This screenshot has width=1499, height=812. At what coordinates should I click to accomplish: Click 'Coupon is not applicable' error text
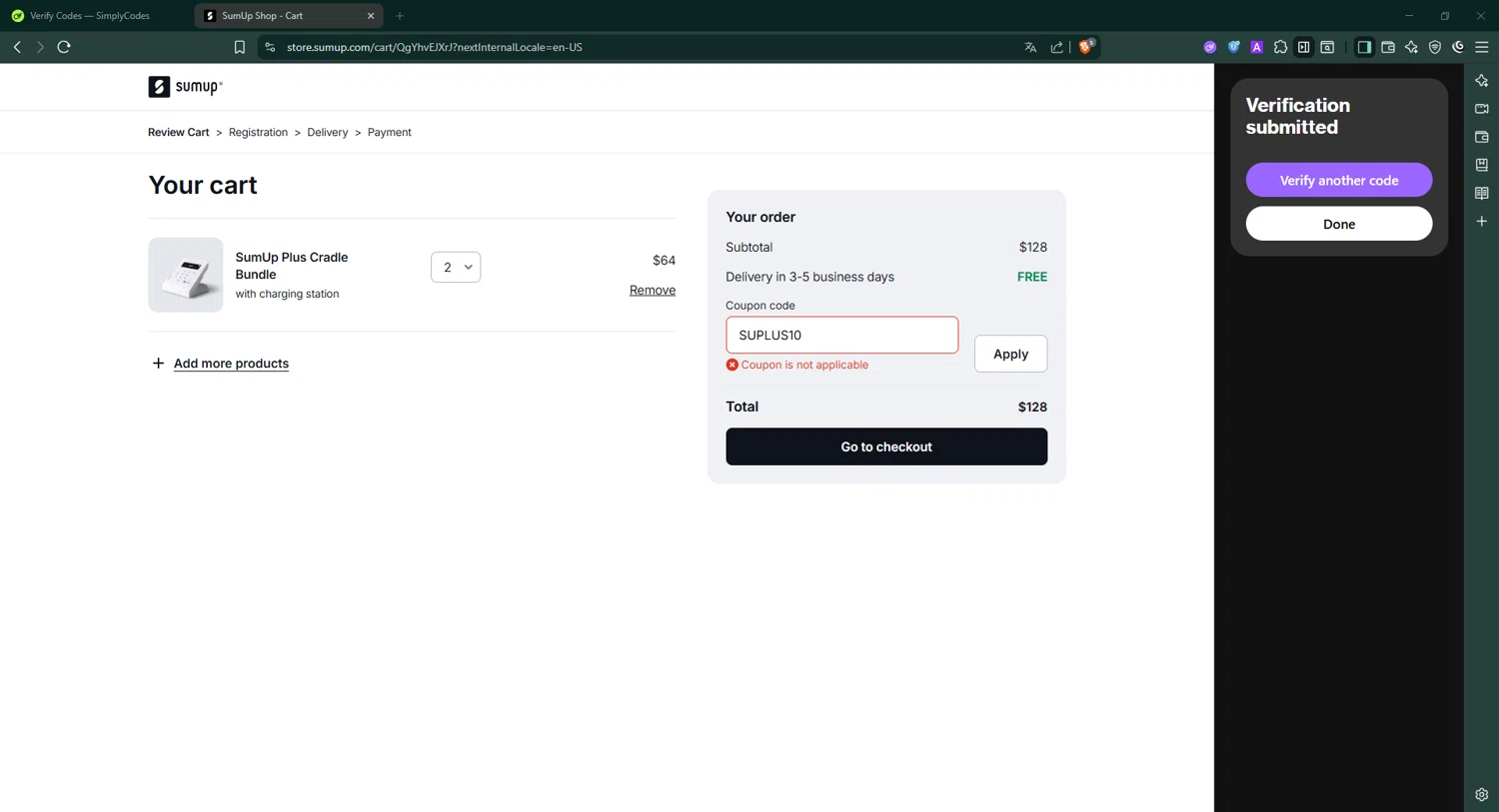click(804, 365)
